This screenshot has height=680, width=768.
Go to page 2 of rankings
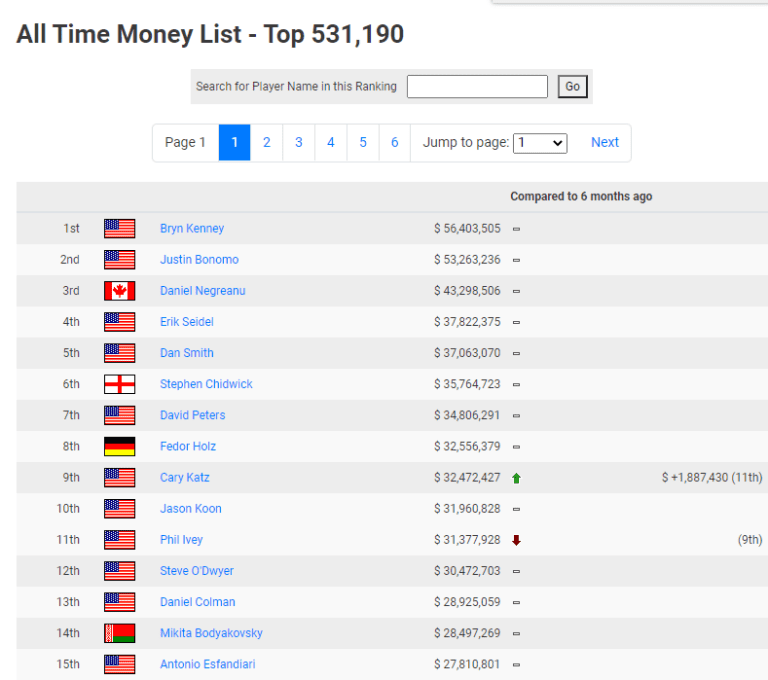click(x=266, y=142)
